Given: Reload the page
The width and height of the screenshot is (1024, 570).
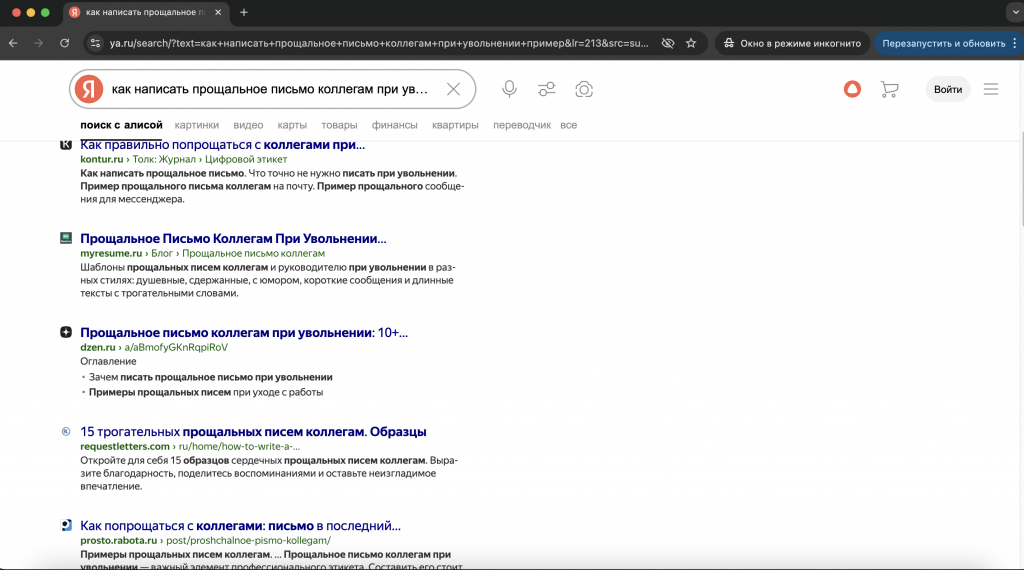Looking at the screenshot, I should 64,43.
